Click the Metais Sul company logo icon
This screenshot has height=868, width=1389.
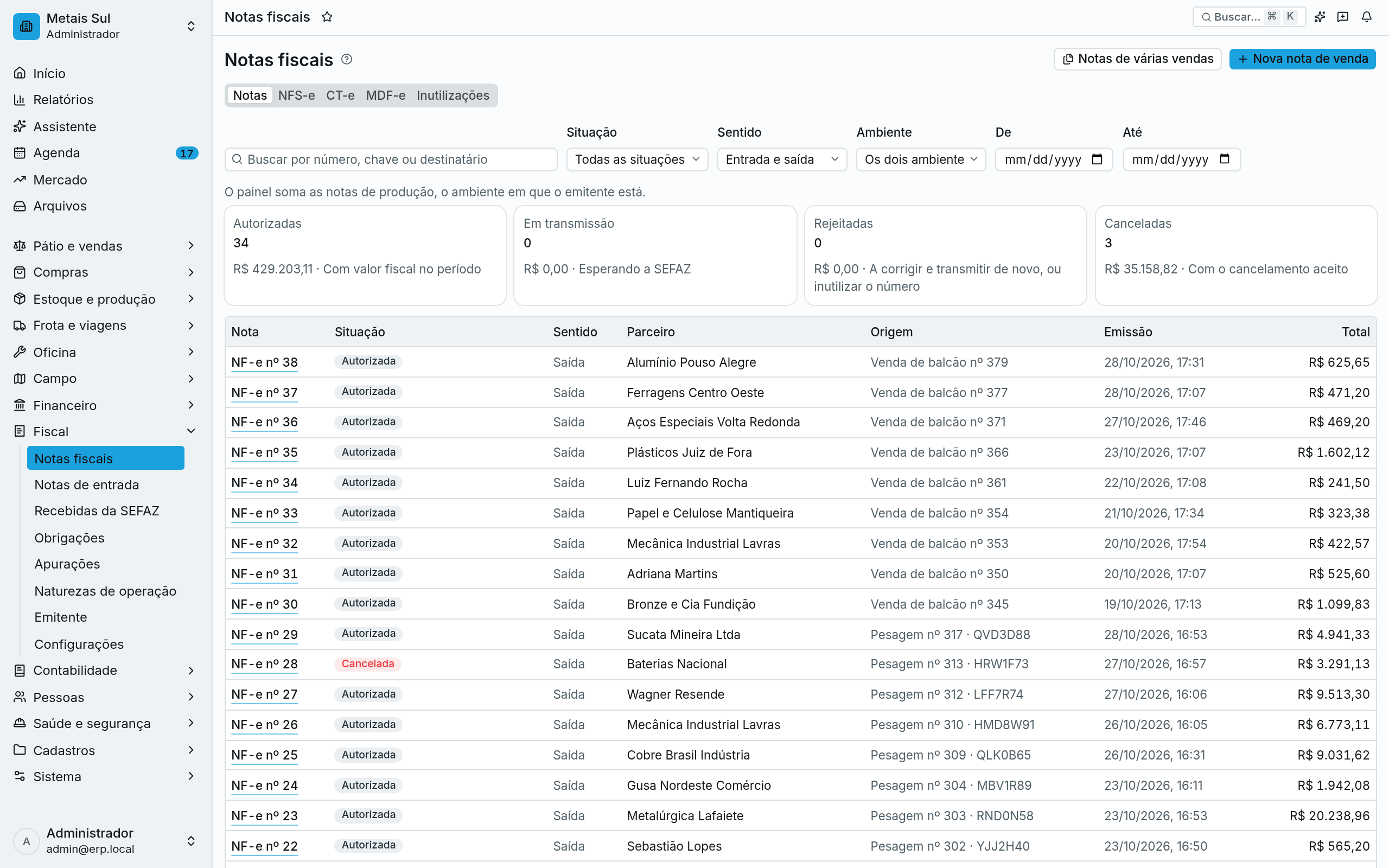pyautogui.click(x=27, y=27)
